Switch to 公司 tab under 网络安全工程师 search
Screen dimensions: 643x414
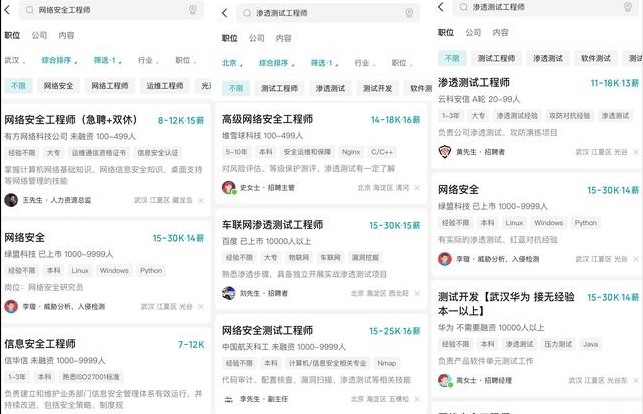tap(39, 35)
